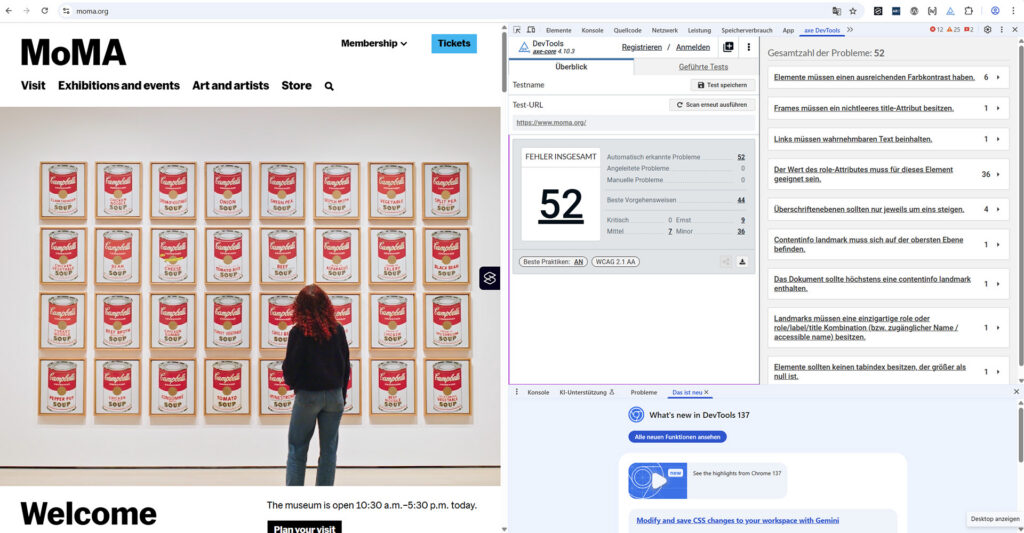Open the KI-Unterstützung drawer tab
1024x533 pixels.
[x=586, y=393]
